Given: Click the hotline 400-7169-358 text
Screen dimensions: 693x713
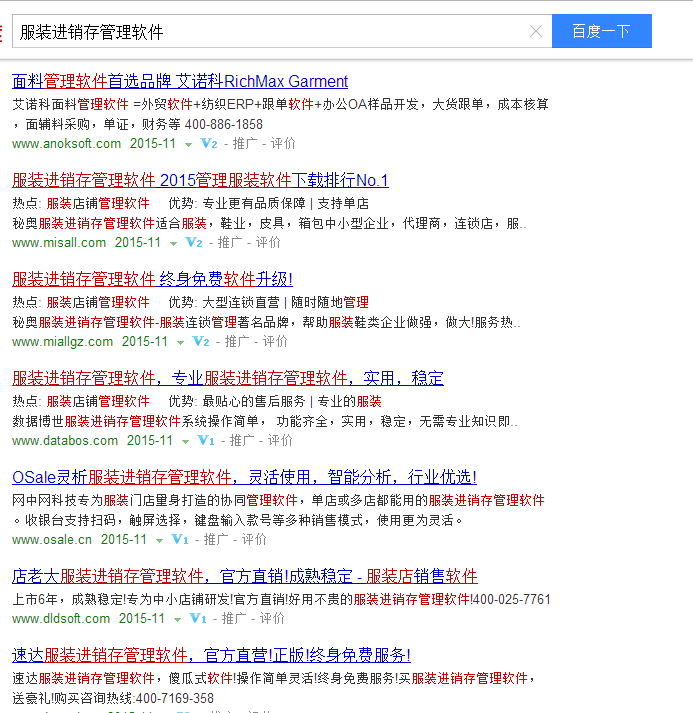Looking at the screenshot, I should click(175, 698).
